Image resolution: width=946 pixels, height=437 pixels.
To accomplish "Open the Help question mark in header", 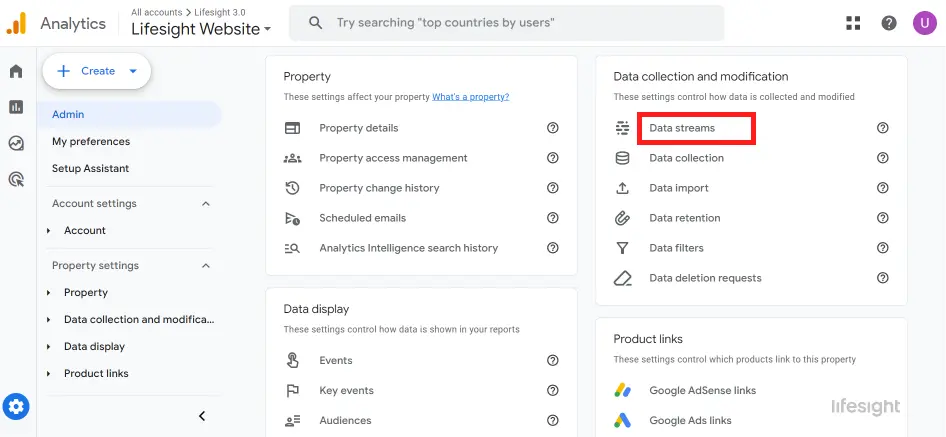I will (889, 24).
